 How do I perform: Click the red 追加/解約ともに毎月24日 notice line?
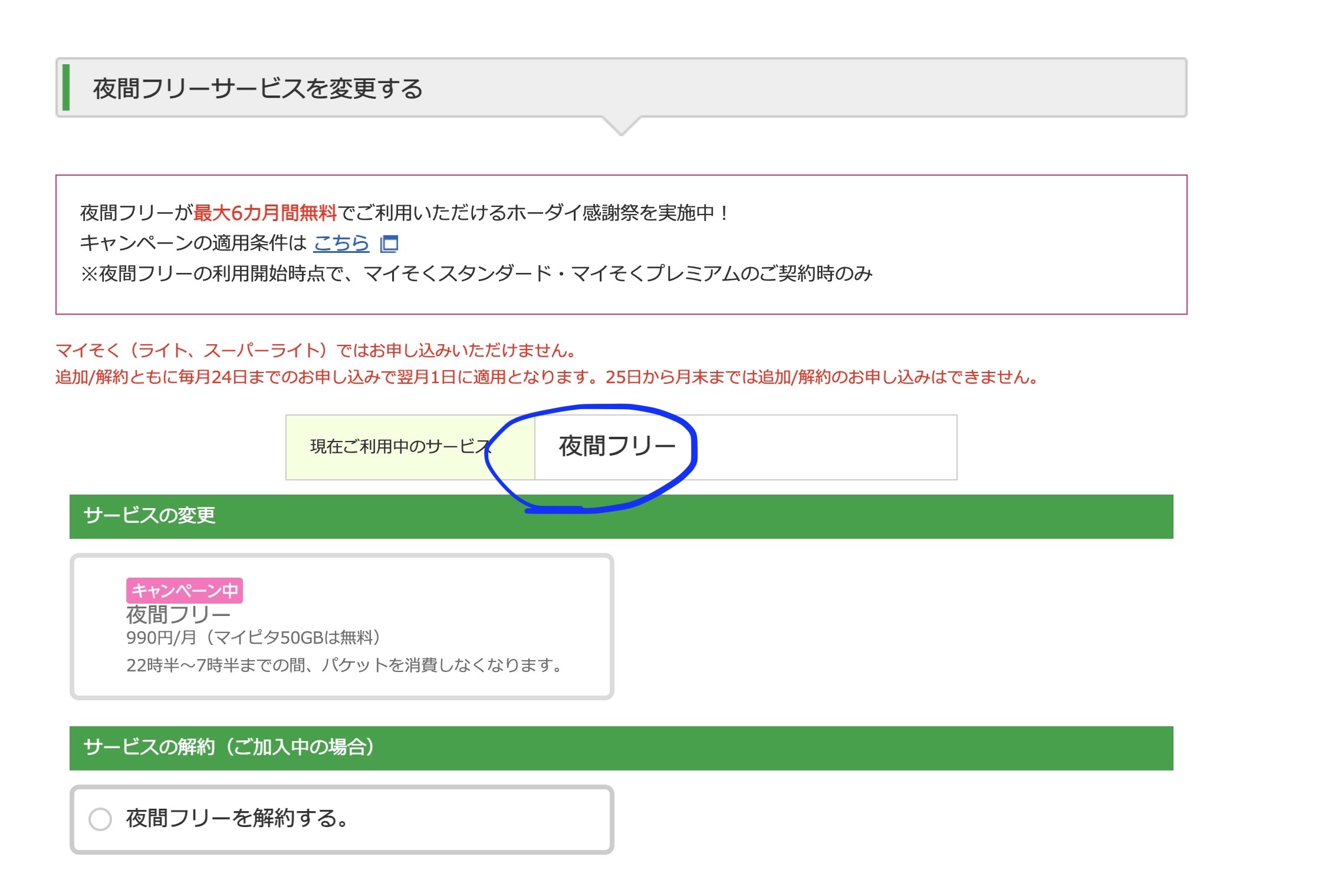546,377
